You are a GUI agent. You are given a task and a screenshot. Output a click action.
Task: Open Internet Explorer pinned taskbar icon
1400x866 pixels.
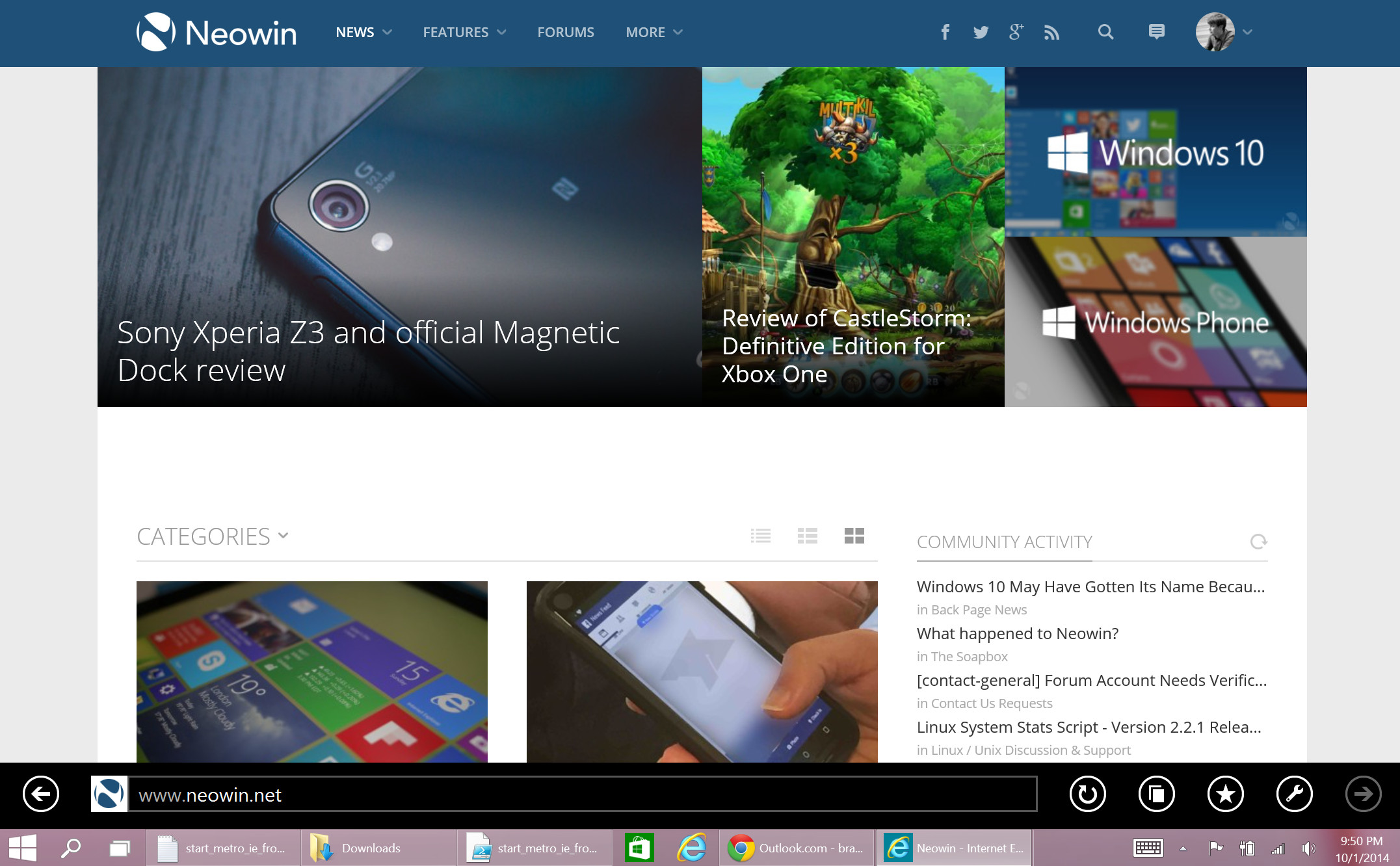(691, 848)
